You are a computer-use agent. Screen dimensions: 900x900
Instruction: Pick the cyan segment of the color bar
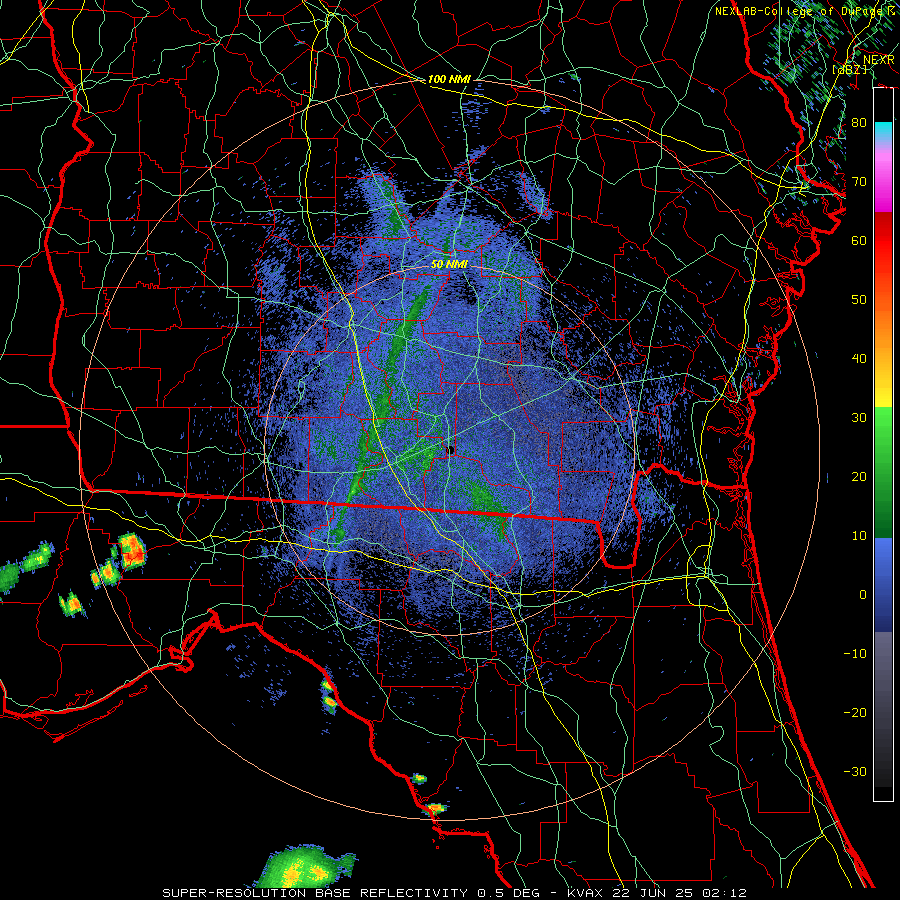883,132
